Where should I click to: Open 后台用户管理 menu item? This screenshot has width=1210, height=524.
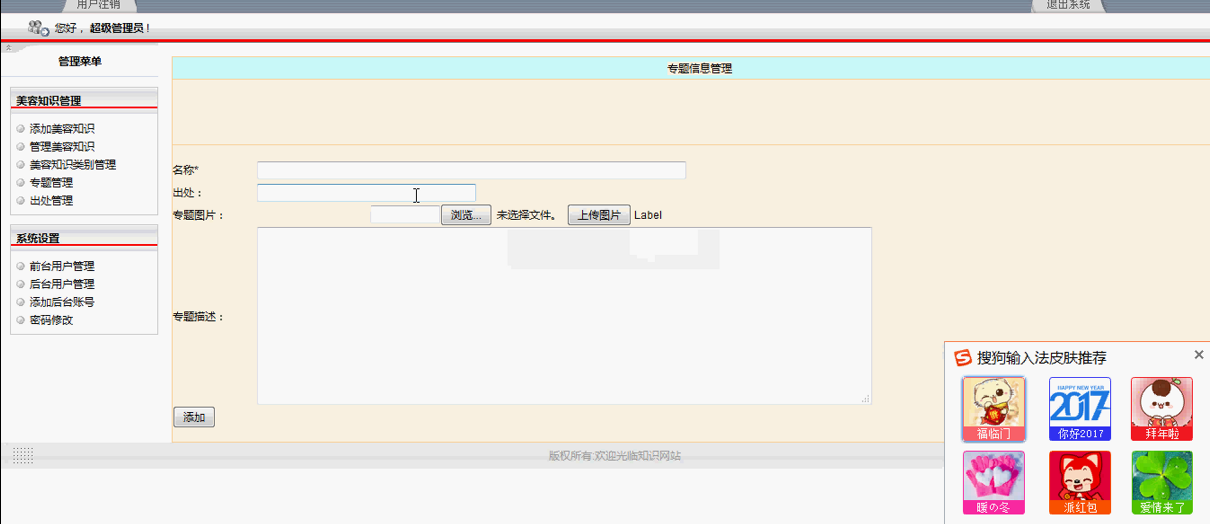click(x=62, y=284)
